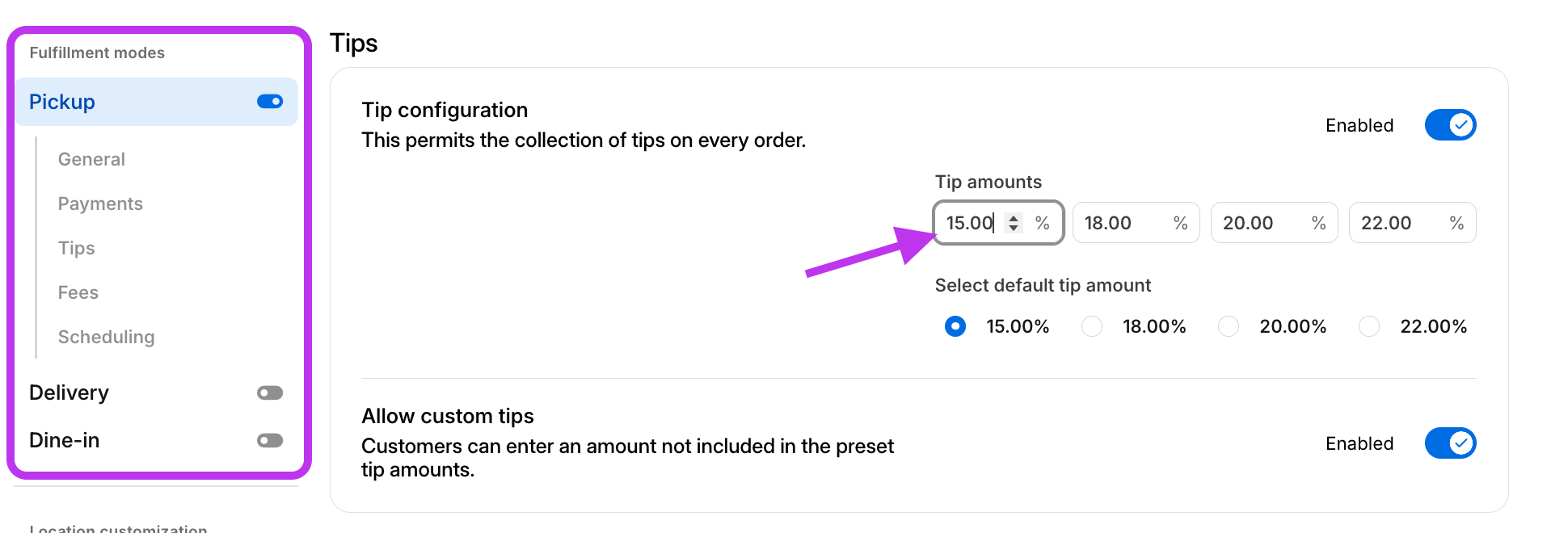Navigate to Fees under Pickup
1568x533 pixels.
(x=78, y=292)
